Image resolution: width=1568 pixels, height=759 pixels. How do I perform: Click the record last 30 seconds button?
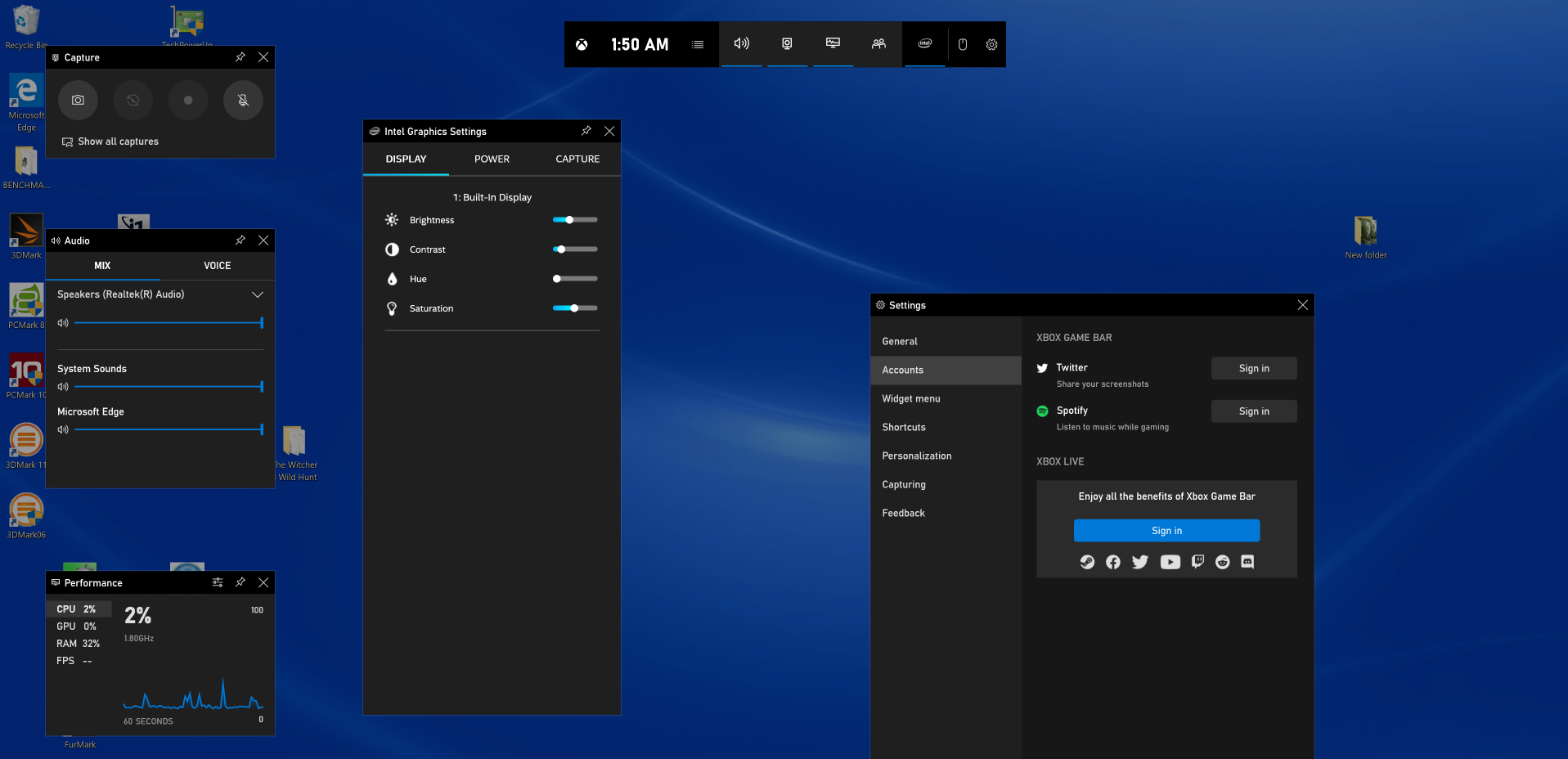point(133,100)
